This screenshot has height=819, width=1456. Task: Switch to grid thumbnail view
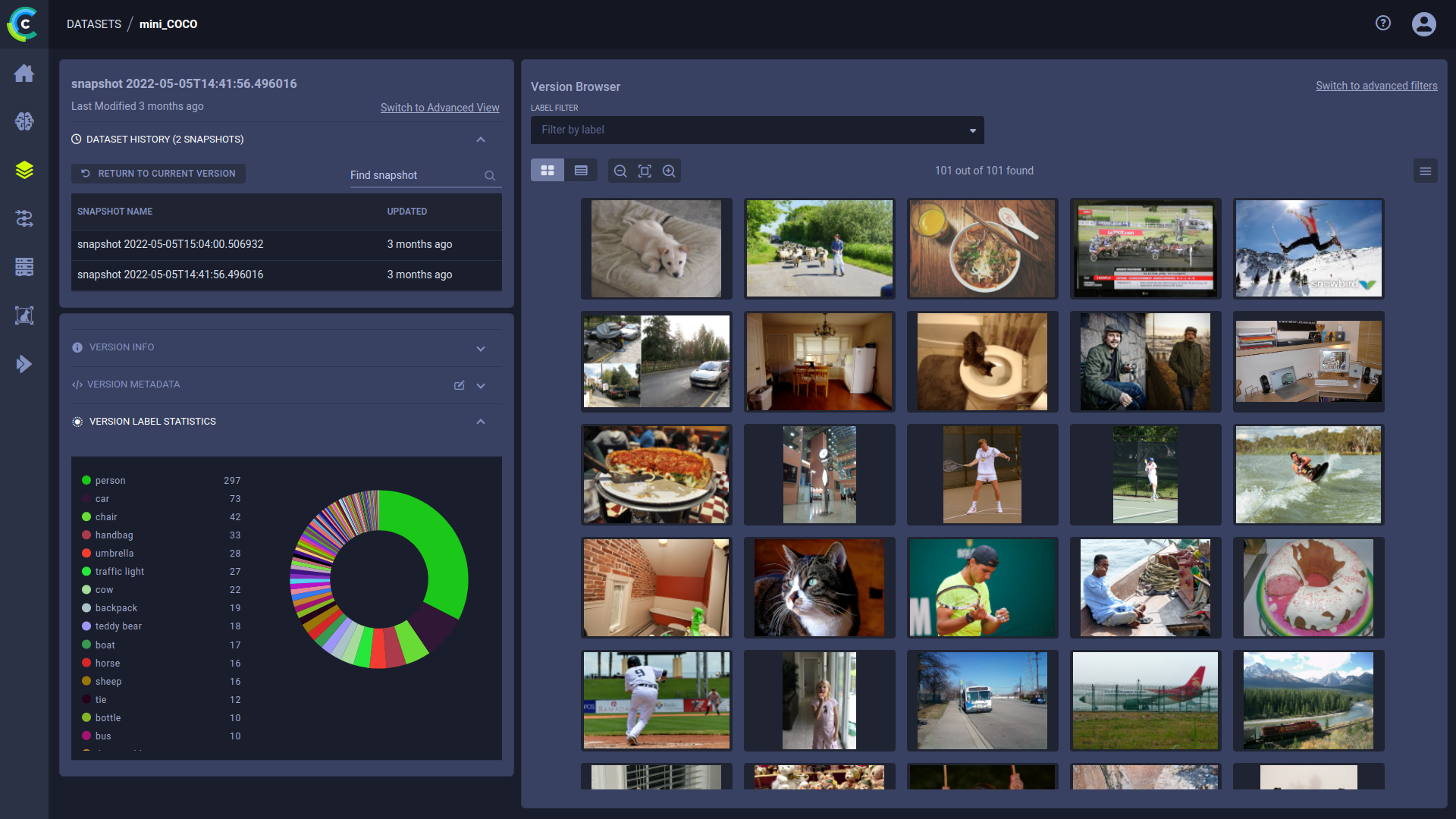click(x=548, y=171)
